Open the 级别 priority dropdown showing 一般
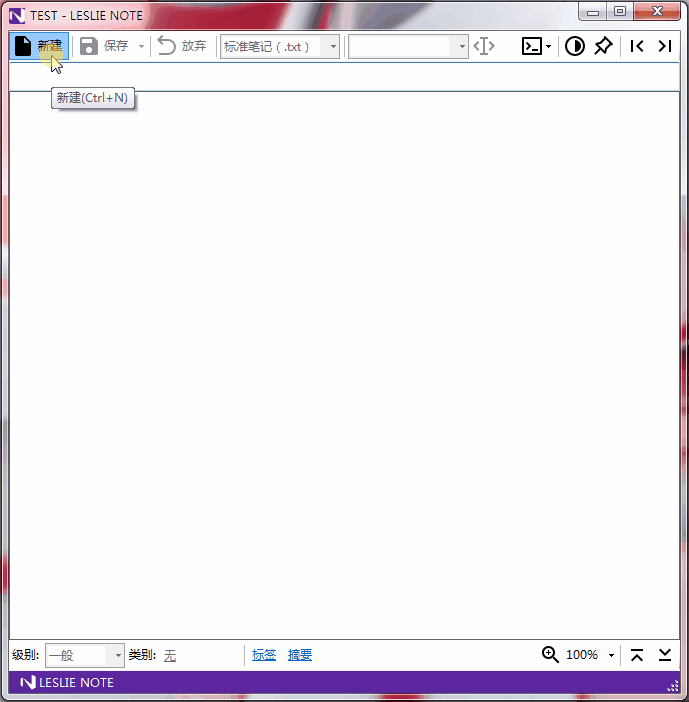Viewport: 689px width, 702px height. (85, 655)
